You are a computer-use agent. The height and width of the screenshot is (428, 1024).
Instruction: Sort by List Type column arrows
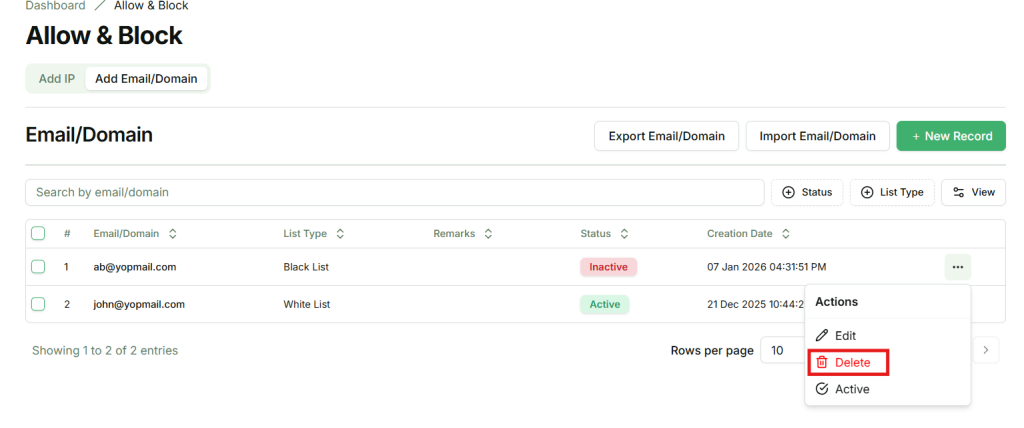(x=340, y=234)
